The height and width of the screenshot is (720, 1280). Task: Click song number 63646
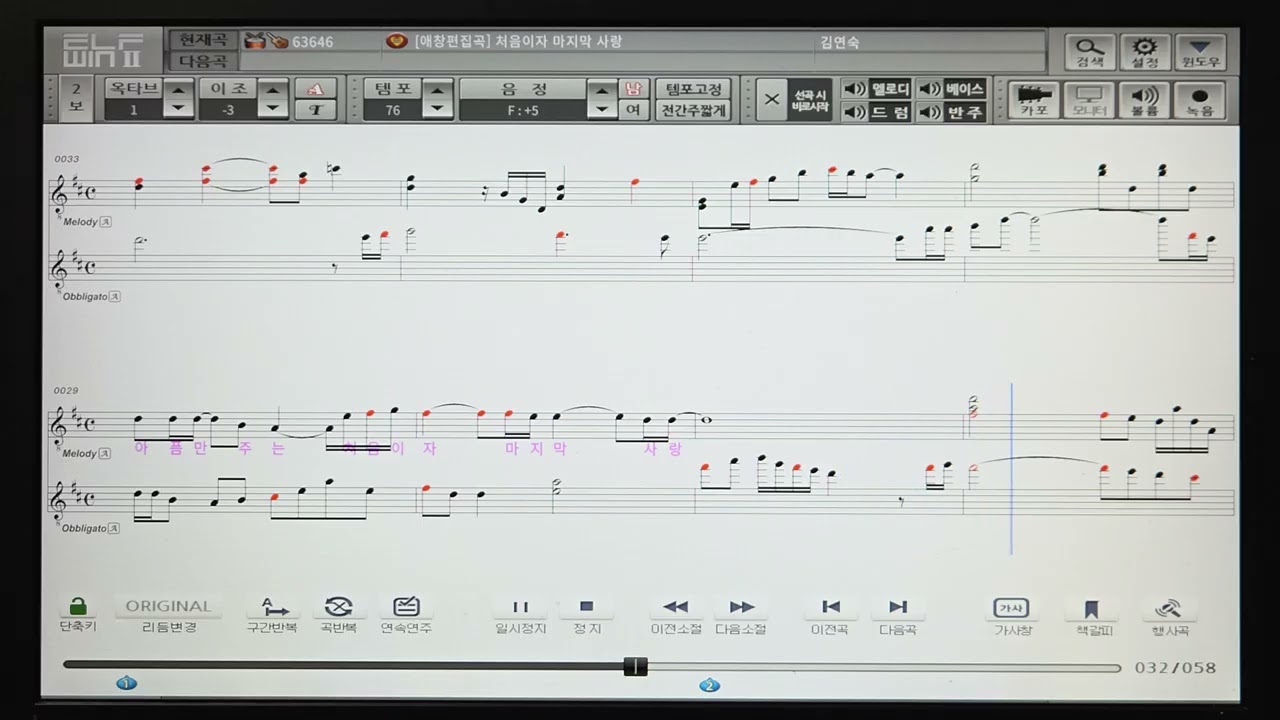[x=313, y=42]
